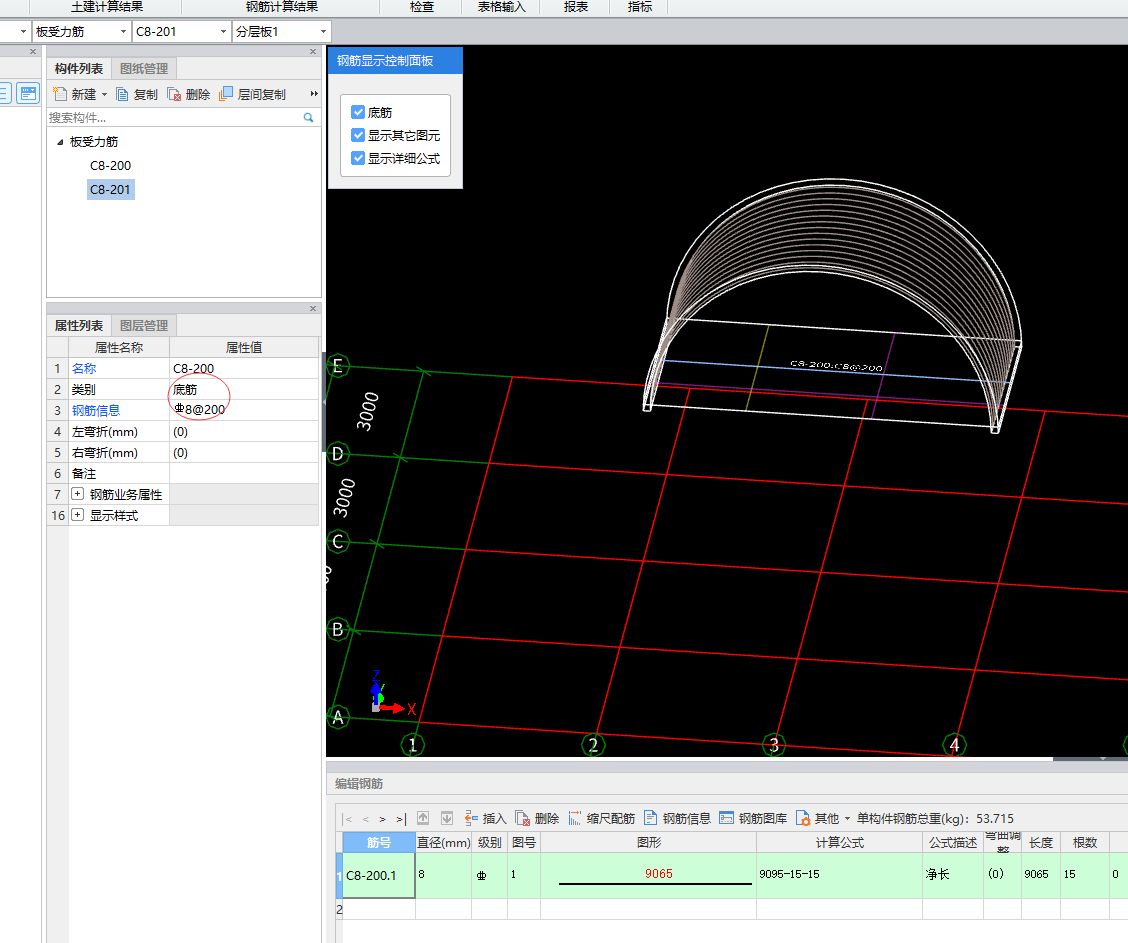Click the search magnifier icon in 搜索构件 box

[309, 117]
